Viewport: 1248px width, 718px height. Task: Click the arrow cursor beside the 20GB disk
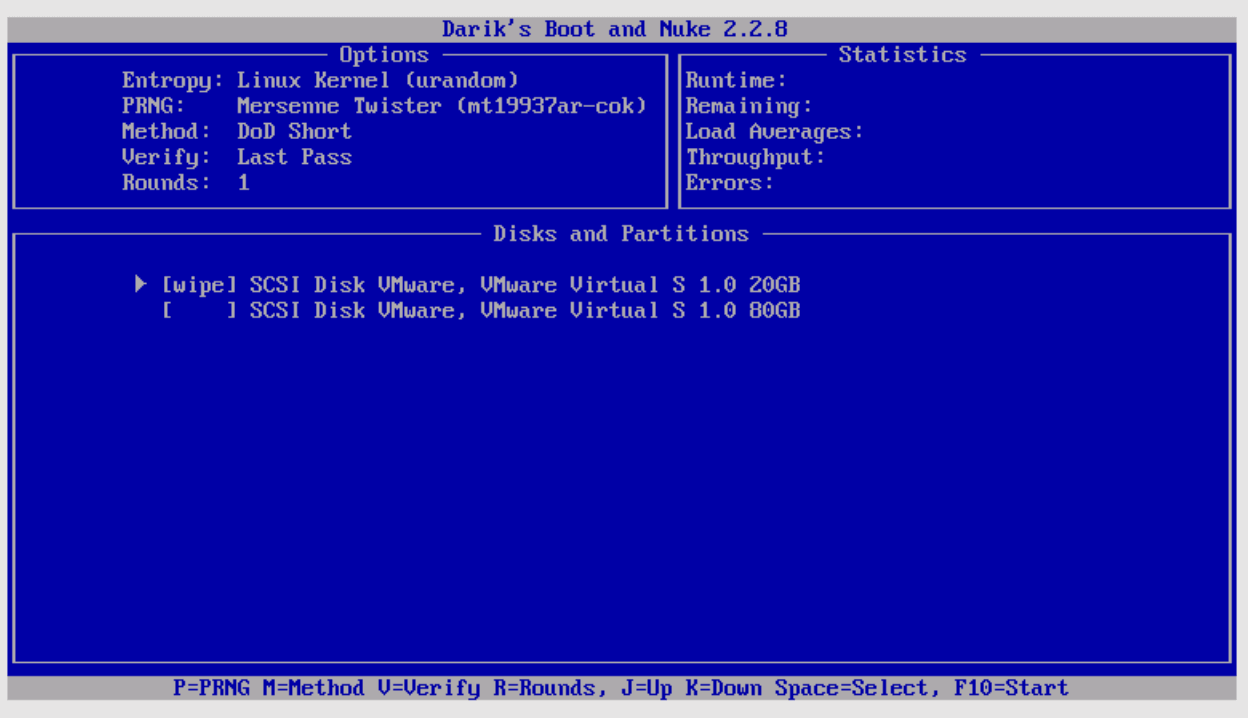pyautogui.click(x=141, y=285)
